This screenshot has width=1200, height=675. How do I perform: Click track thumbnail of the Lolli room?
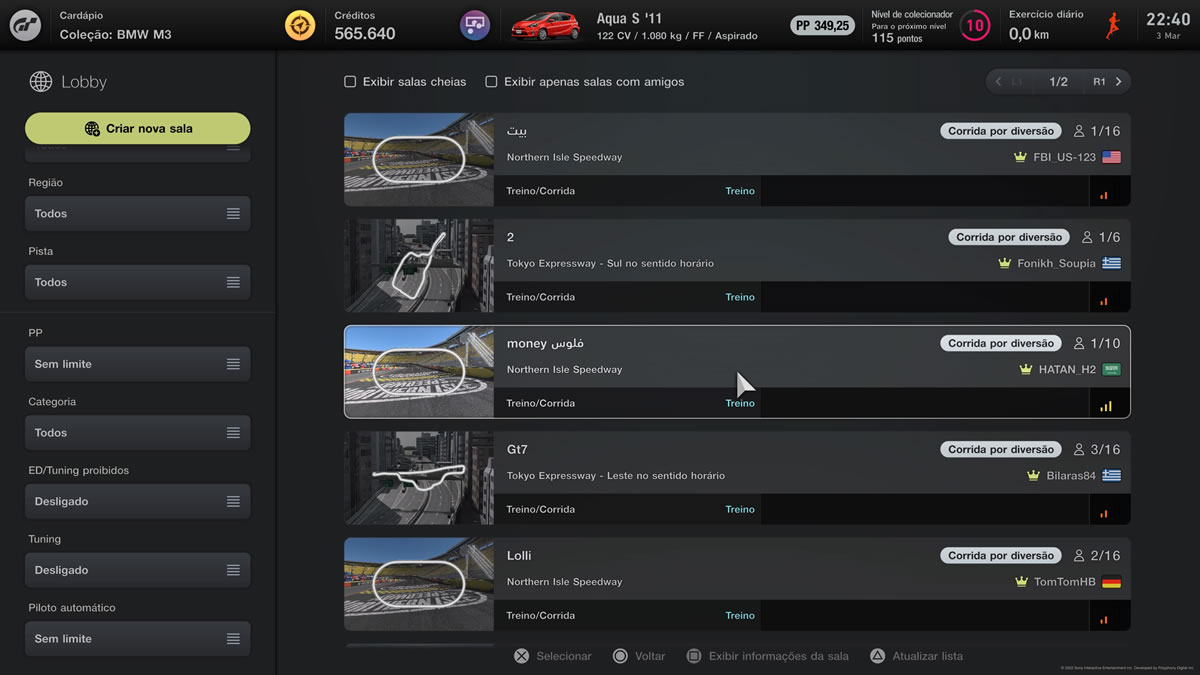pos(419,583)
